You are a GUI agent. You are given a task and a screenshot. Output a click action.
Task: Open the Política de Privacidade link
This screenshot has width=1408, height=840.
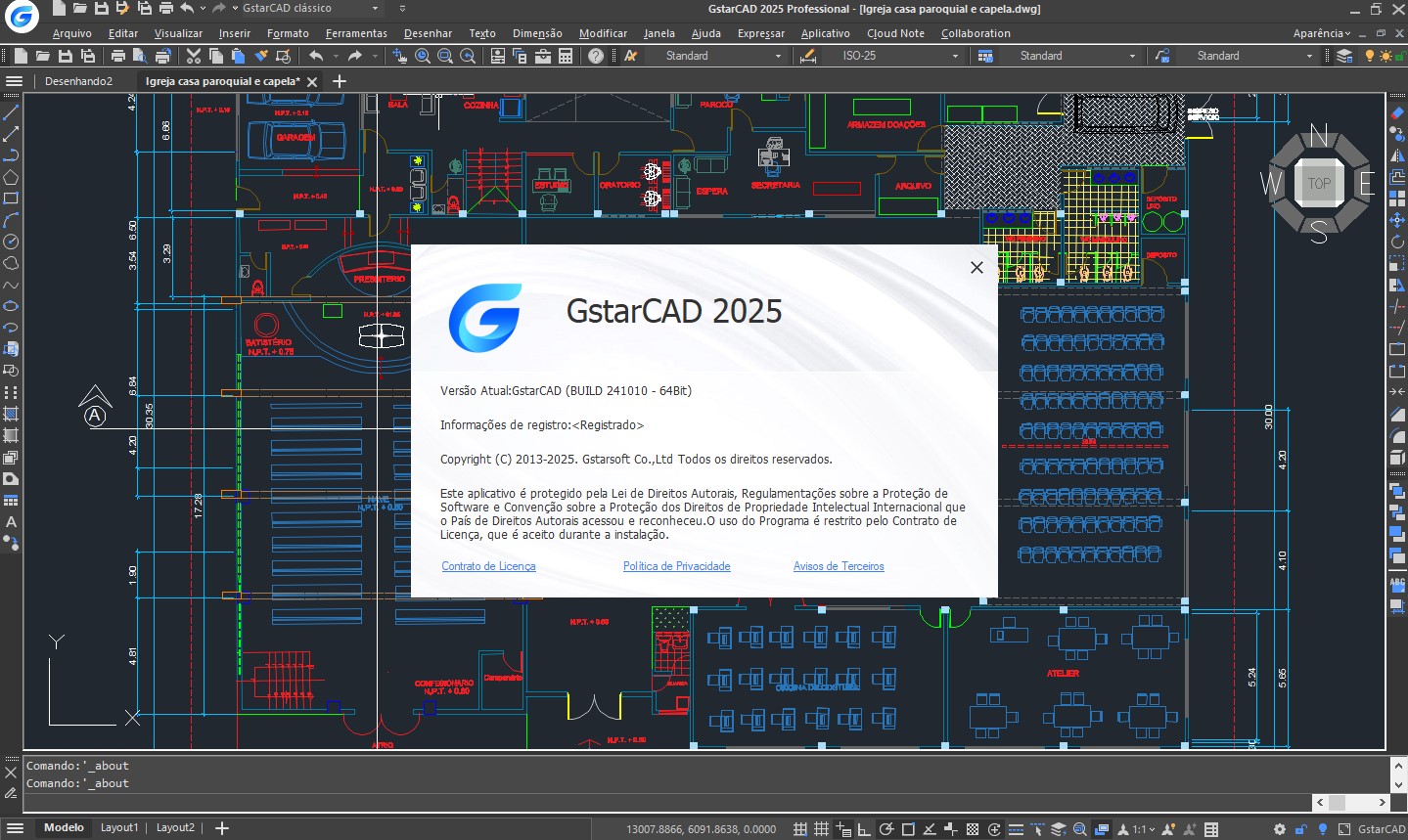[677, 566]
